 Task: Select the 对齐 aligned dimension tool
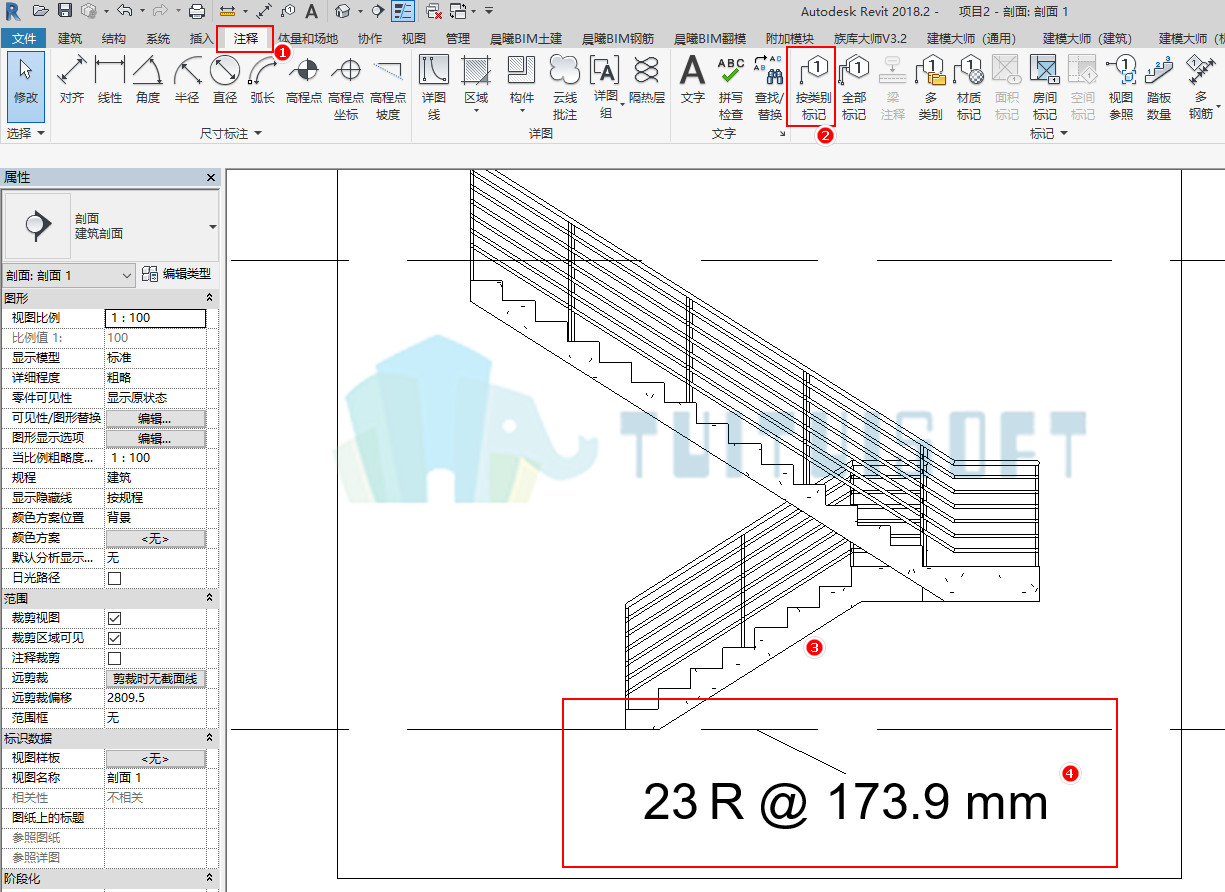click(71, 80)
